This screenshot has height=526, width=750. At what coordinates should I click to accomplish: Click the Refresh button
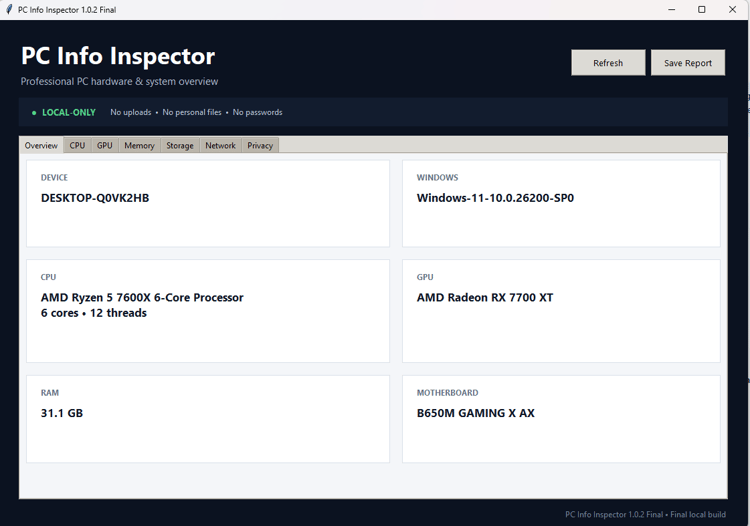(x=608, y=63)
